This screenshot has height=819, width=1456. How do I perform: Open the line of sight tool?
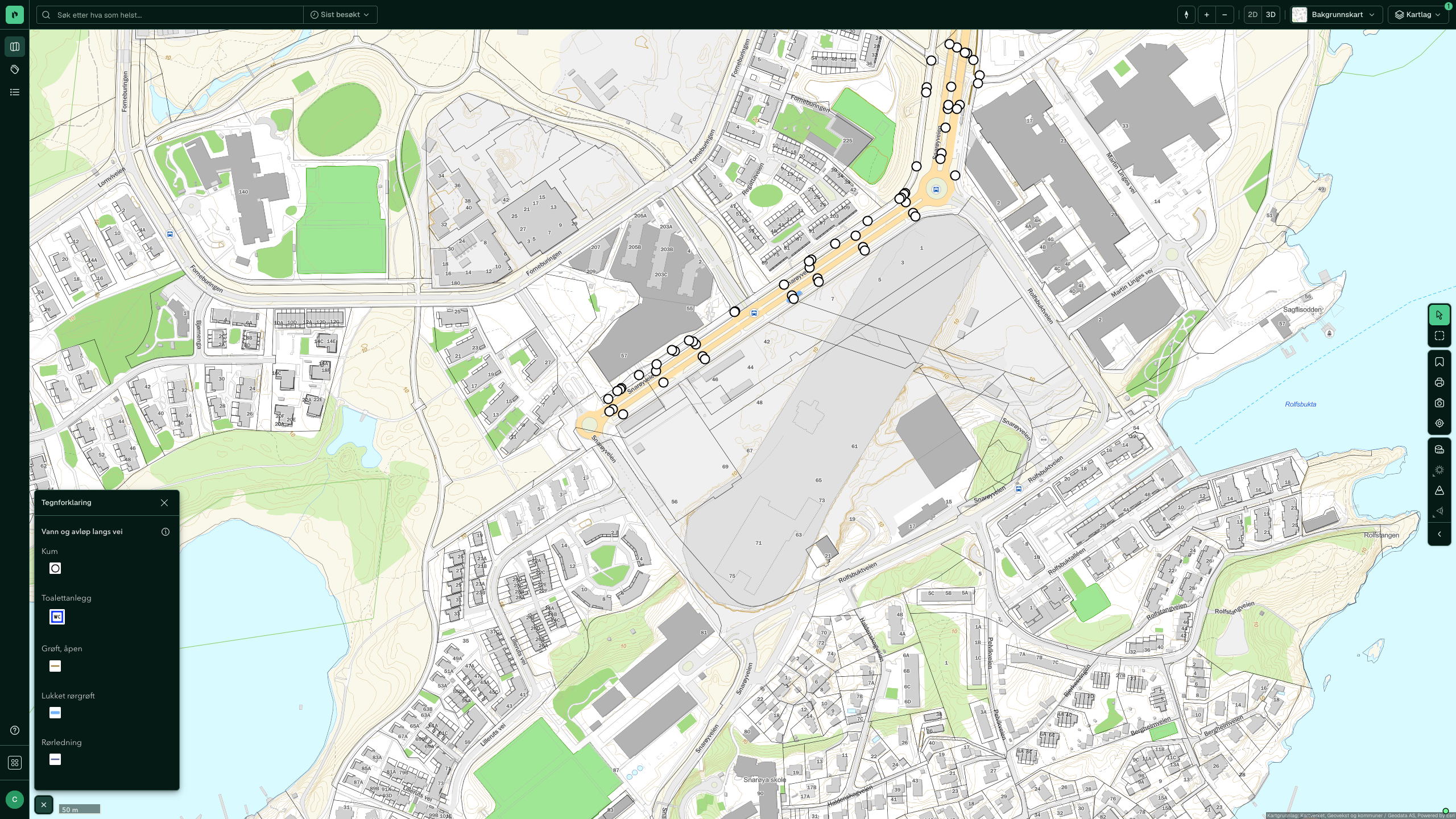(x=1440, y=511)
